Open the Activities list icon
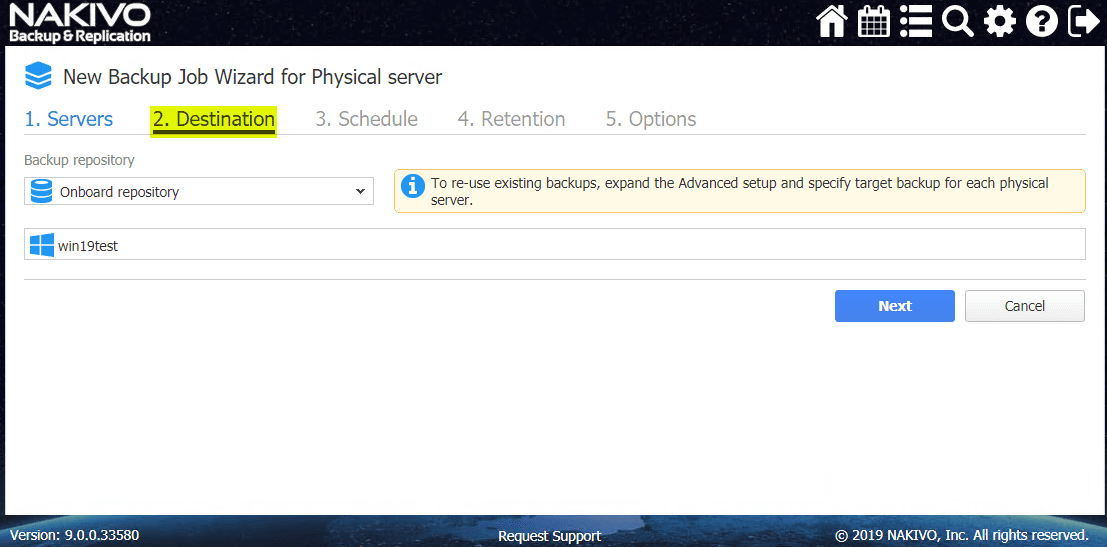1107x547 pixels. 916,22
